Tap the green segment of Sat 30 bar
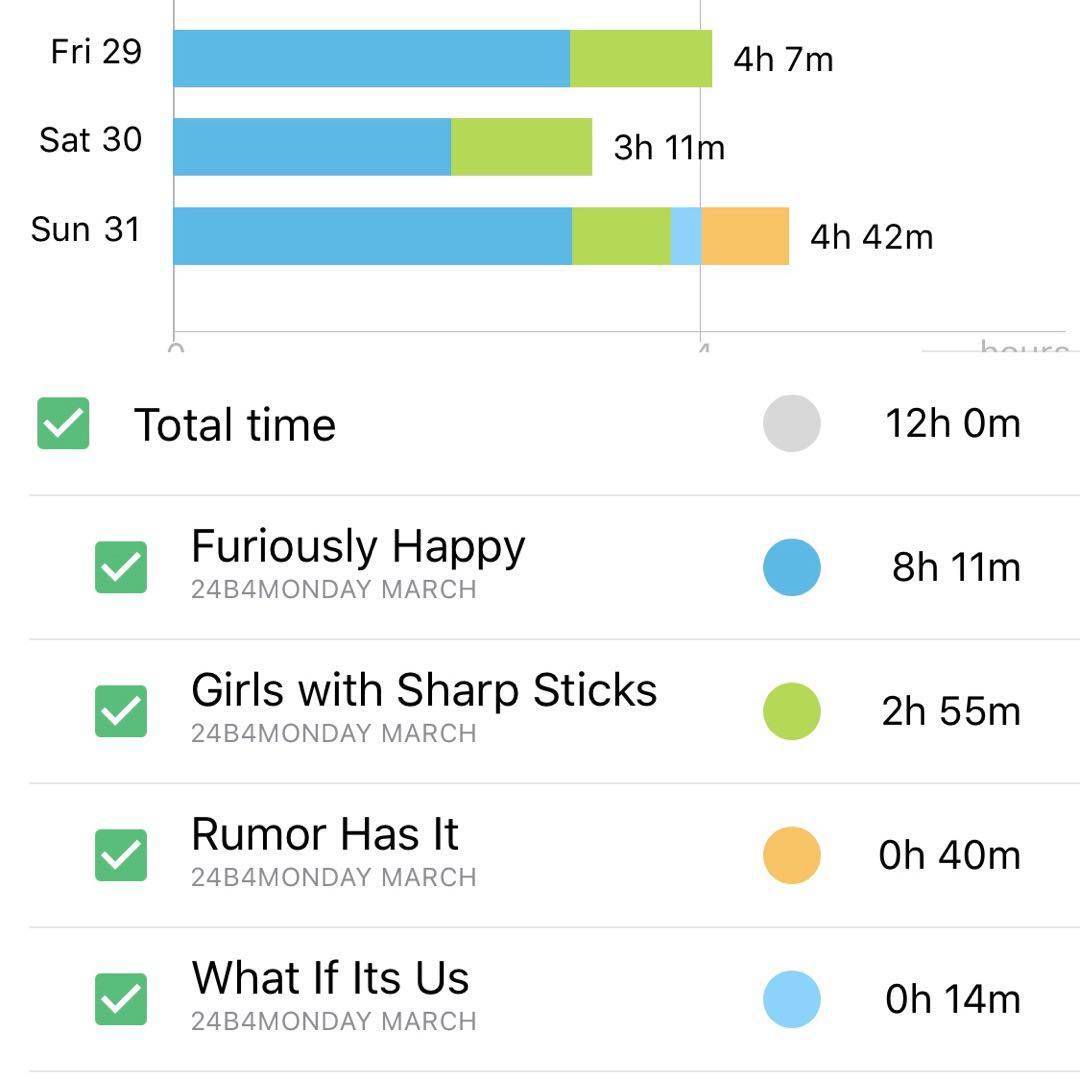This screenshot has height=1080, width=1080. [x=521, y=147]
